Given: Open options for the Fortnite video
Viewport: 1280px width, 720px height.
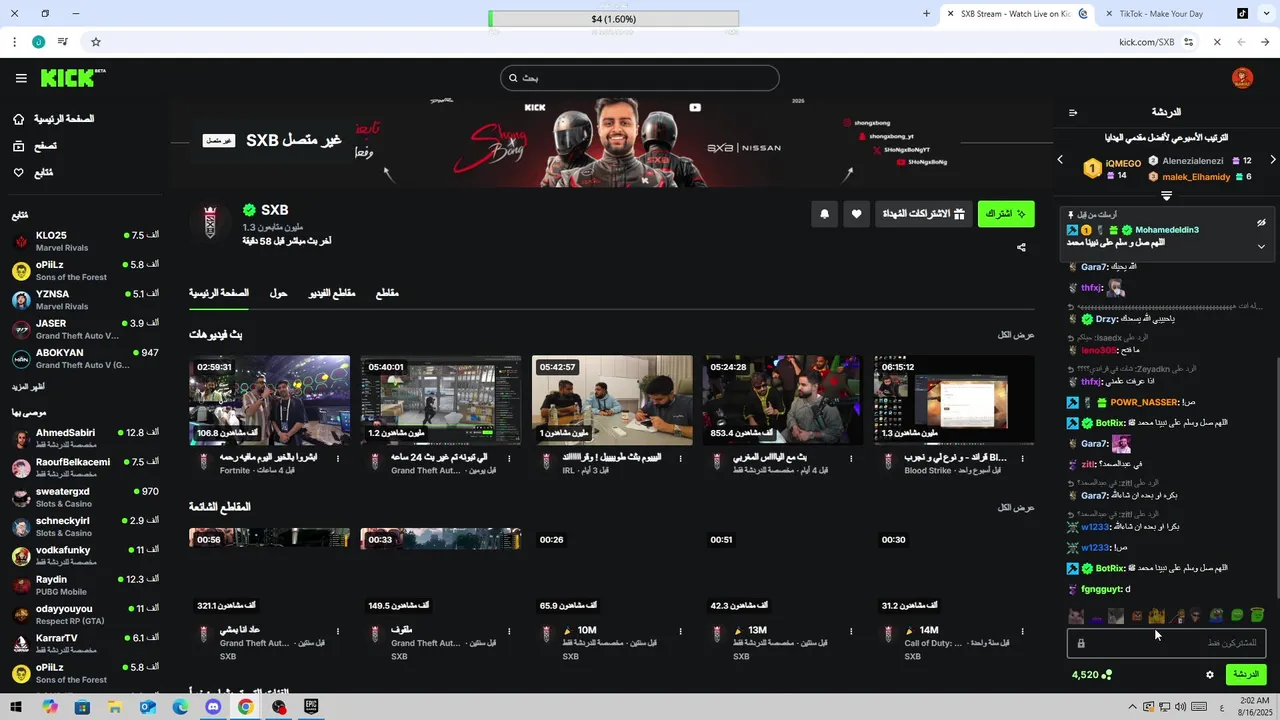Looking at the screenshot, I should coord(338,459).
